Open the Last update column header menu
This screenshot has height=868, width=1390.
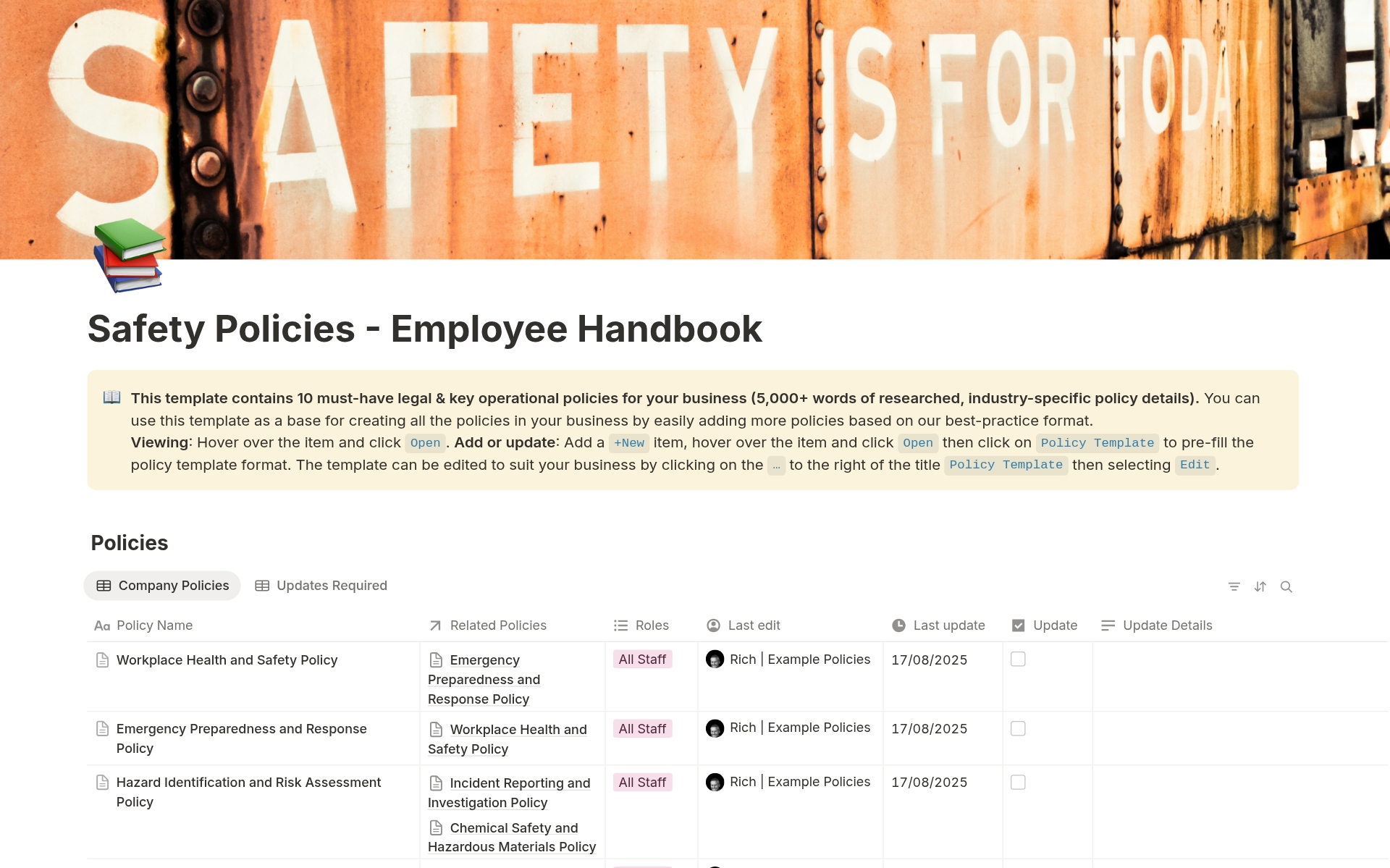pyautogui.click(x=949, y=625)
